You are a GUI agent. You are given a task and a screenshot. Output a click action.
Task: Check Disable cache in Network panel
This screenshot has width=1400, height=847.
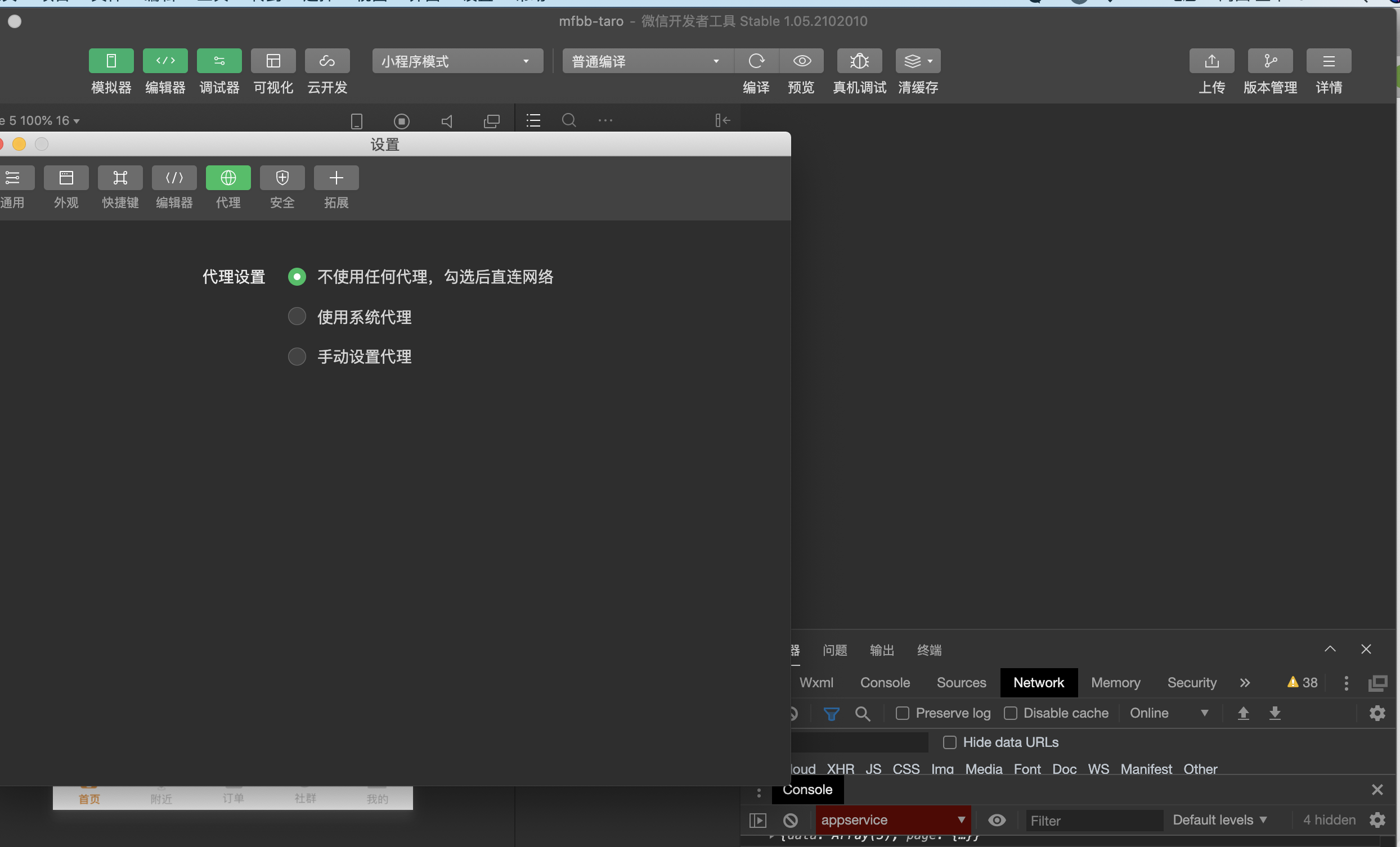tap(1011, 713)
